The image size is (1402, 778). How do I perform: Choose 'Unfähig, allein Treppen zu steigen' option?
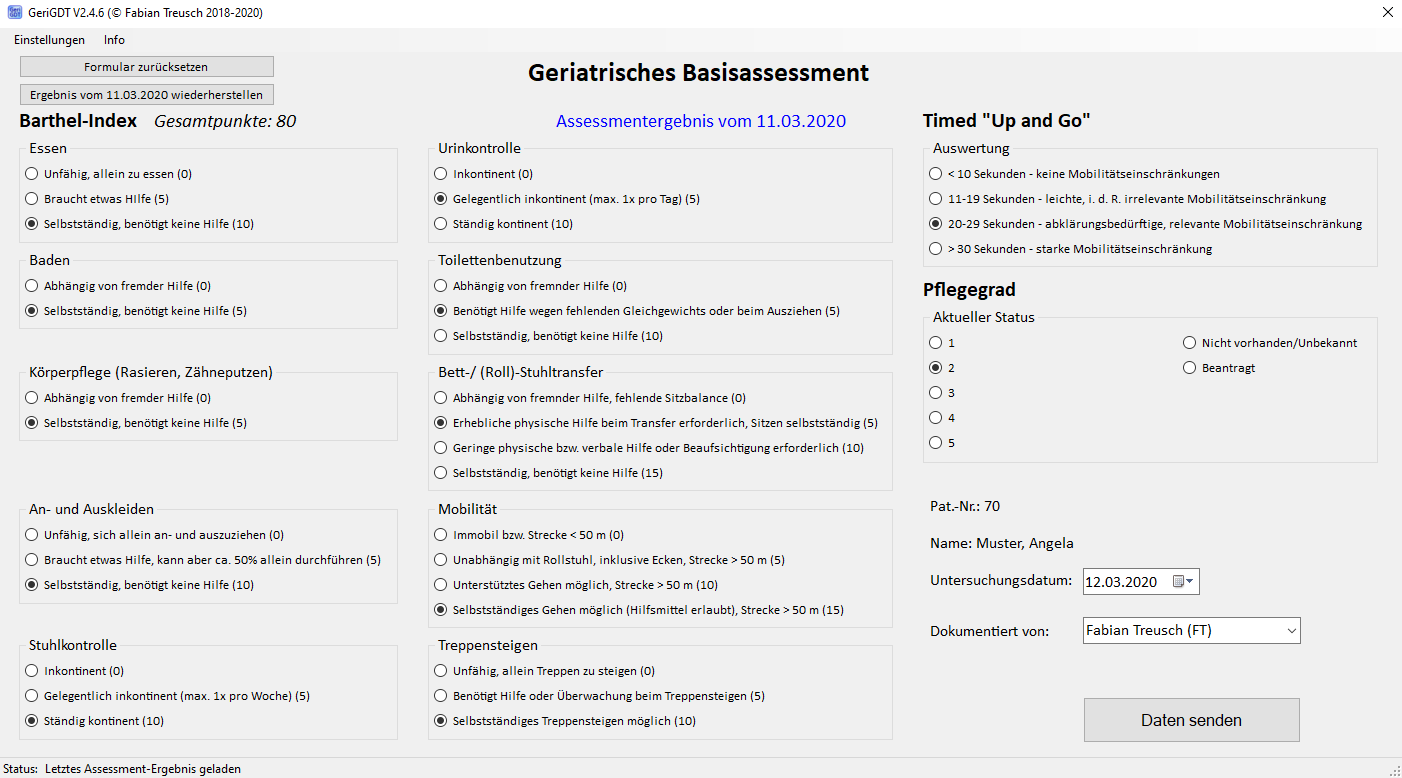[441, 671]
